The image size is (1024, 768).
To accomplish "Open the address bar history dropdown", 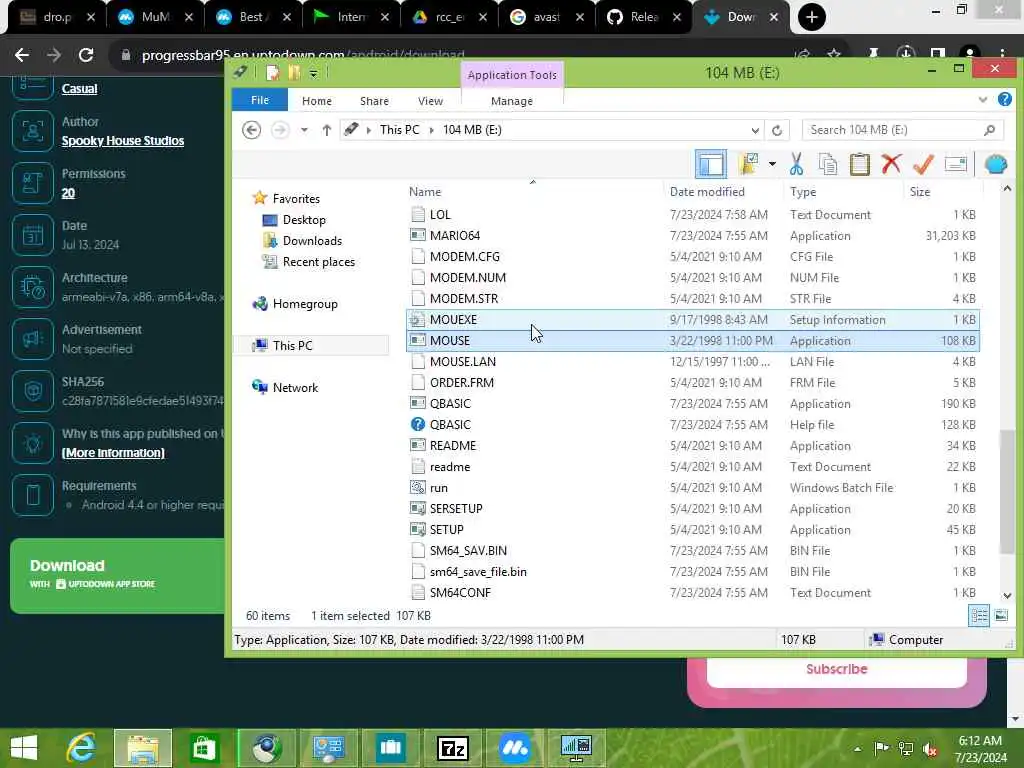I will (x=755, y=130).
